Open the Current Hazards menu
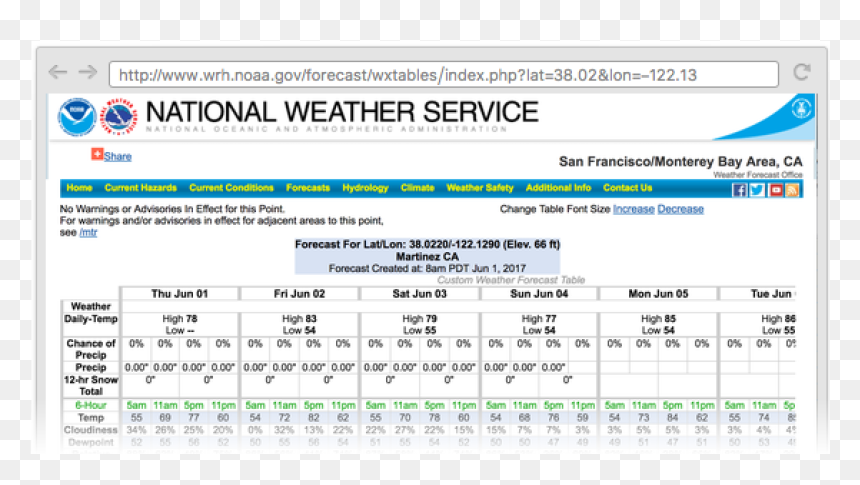860x485 pixels. pyautogui.click(x=140, y=188)
